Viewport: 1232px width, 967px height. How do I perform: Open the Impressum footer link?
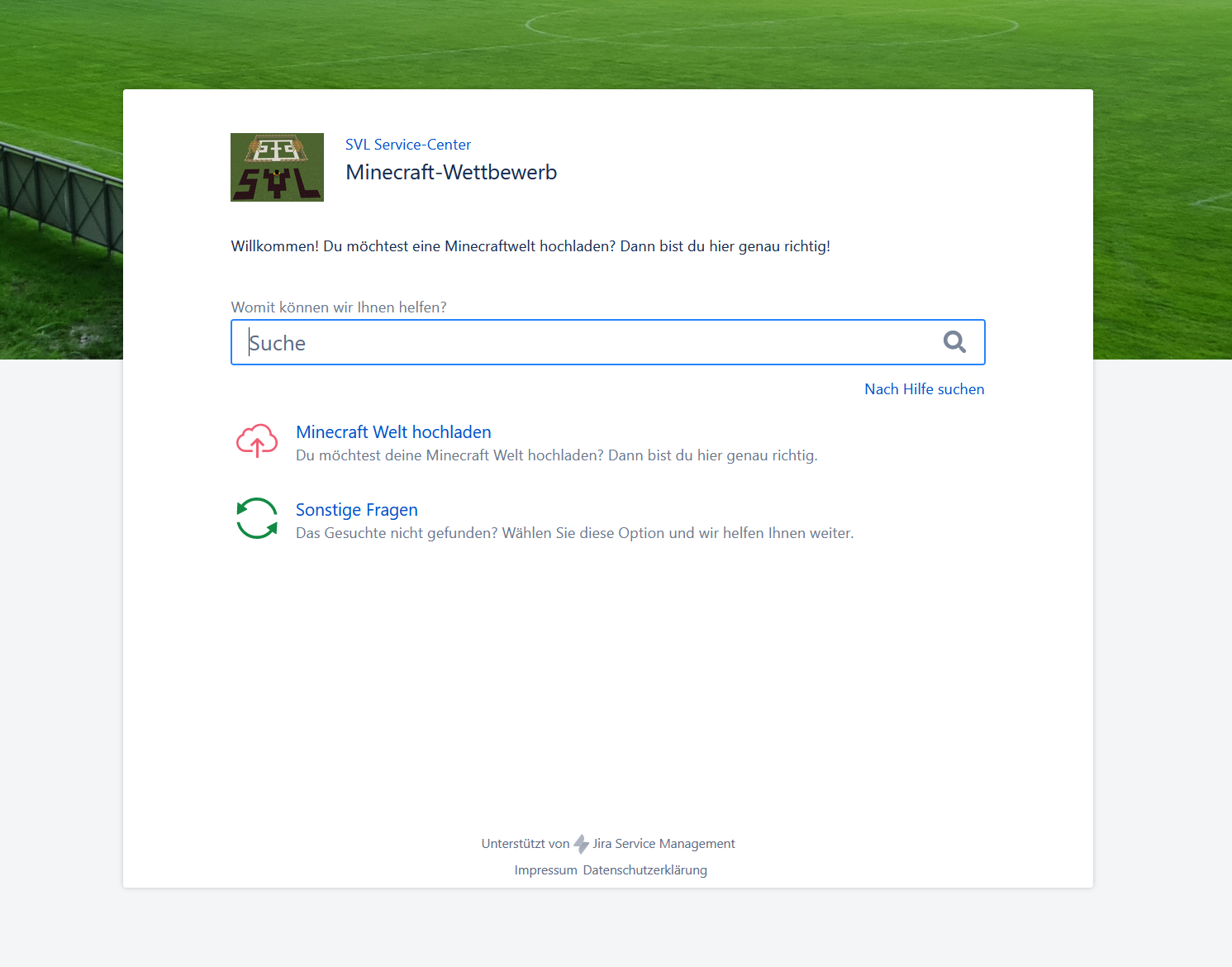coord(545,870)
